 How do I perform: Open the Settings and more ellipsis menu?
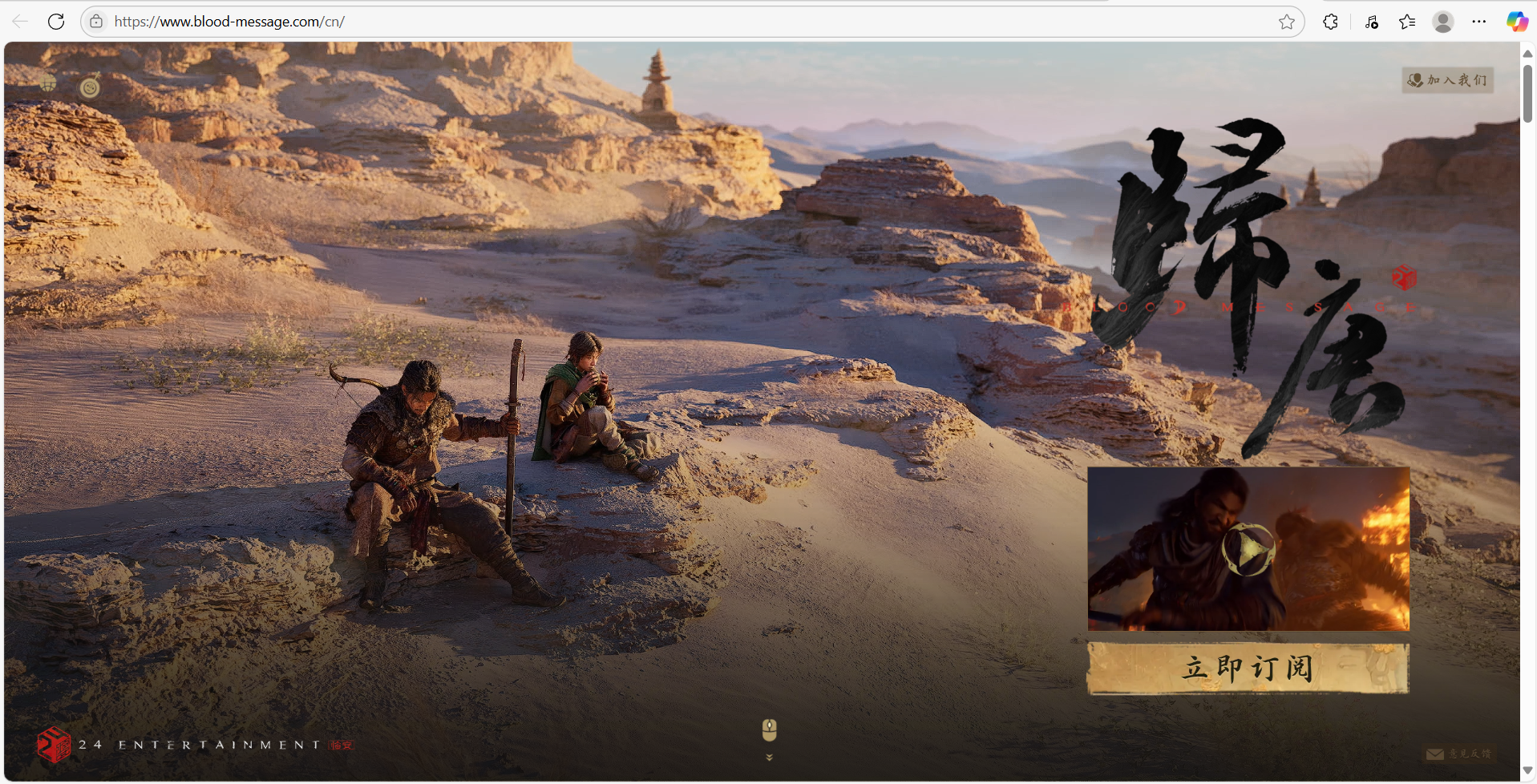point(1479,22)
